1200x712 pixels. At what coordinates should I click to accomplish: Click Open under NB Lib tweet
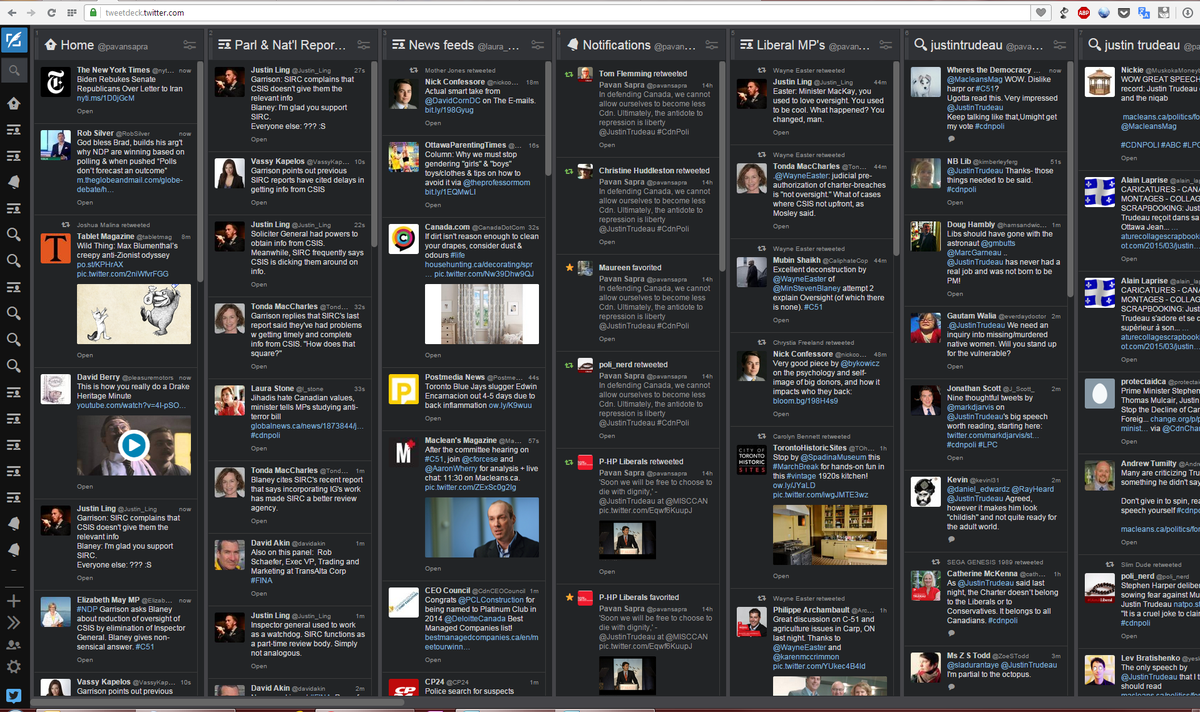tap(953, 203)
